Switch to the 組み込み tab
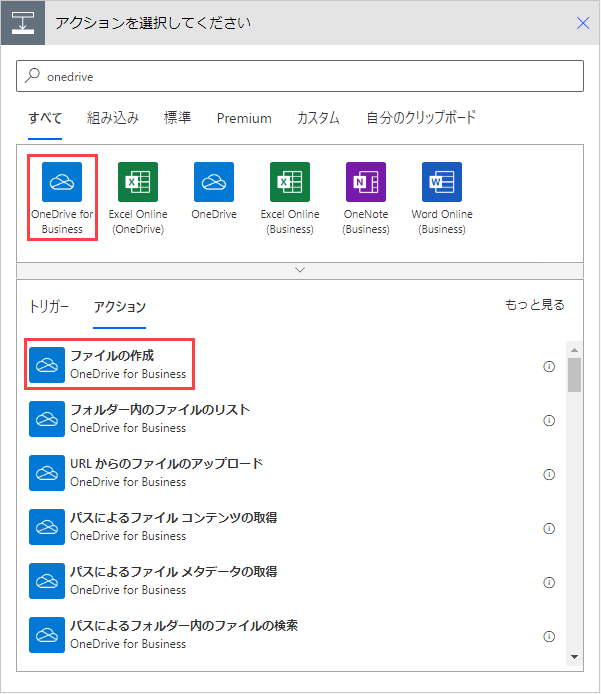 (x=113, y=118)
